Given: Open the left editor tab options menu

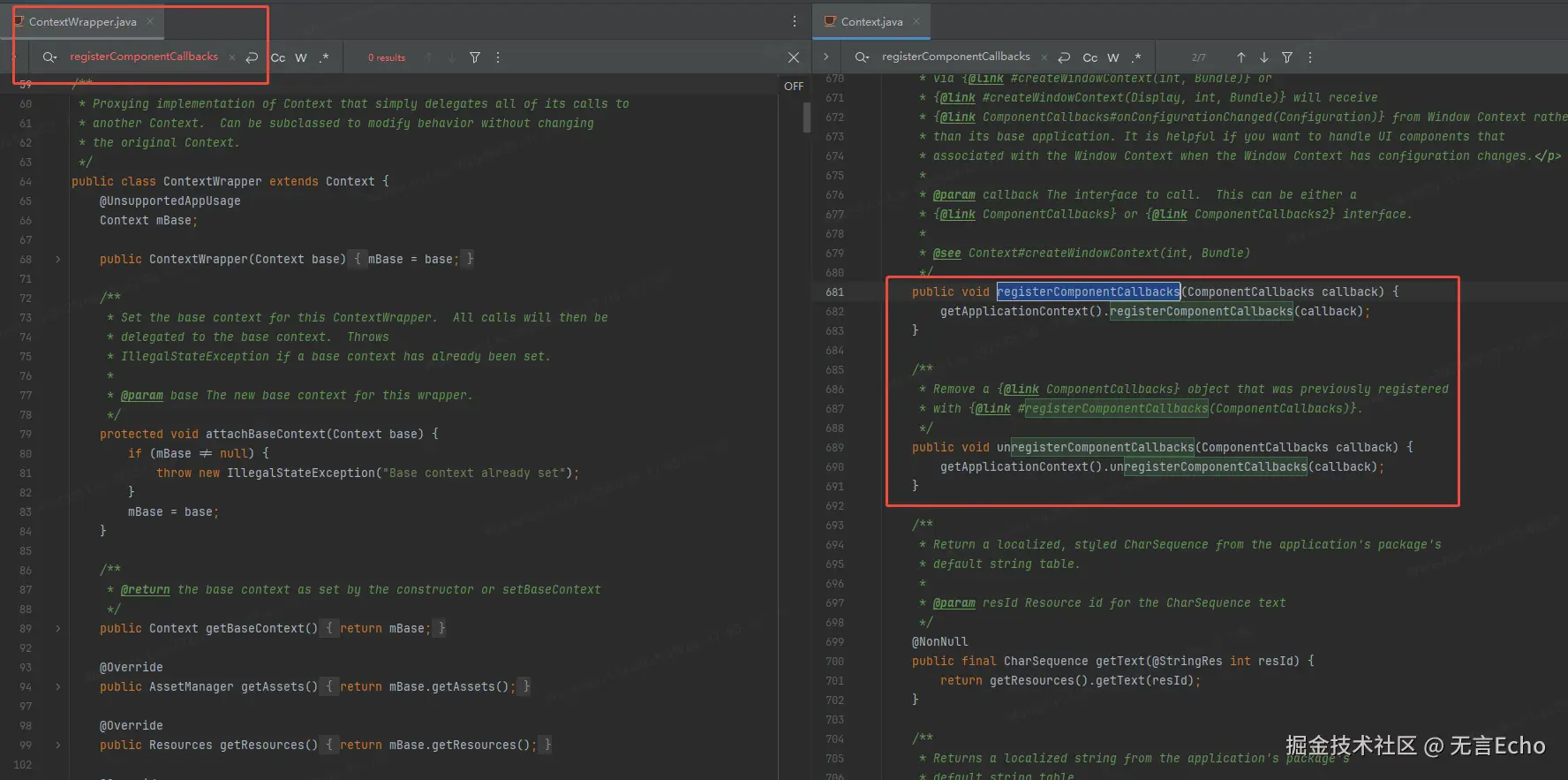Looking at the screenshot, I should tap(794, 21).
